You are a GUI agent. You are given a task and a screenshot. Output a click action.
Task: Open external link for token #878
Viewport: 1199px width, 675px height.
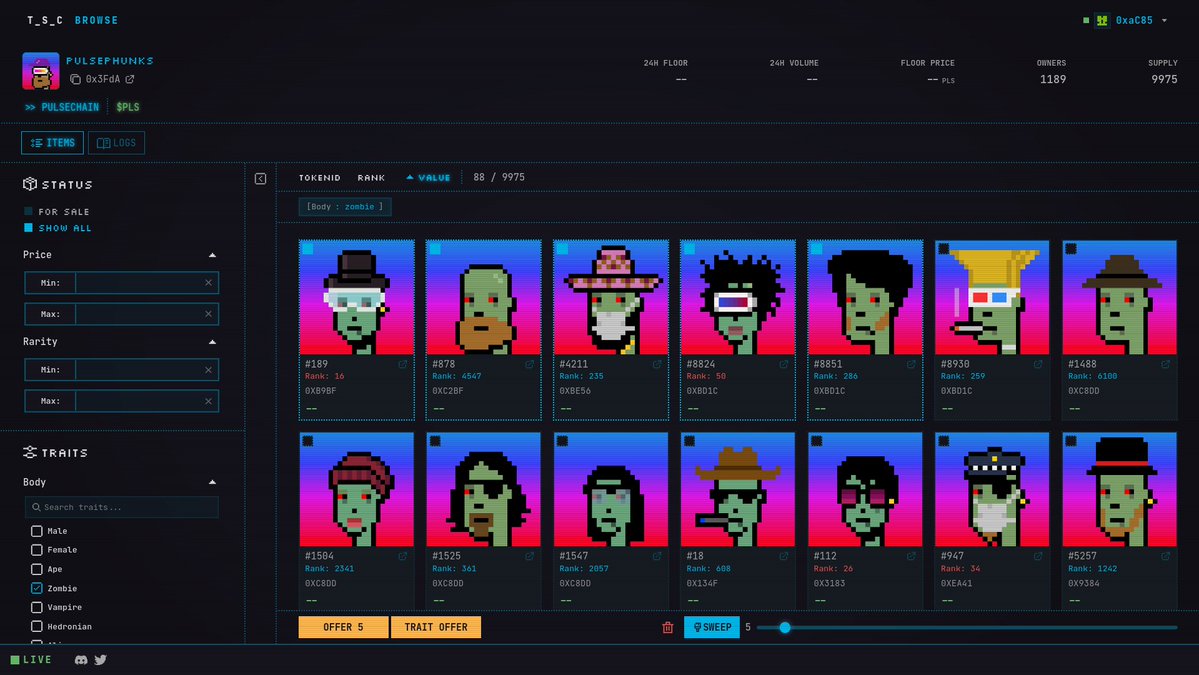pyautogui.click(x=529, y=365)
